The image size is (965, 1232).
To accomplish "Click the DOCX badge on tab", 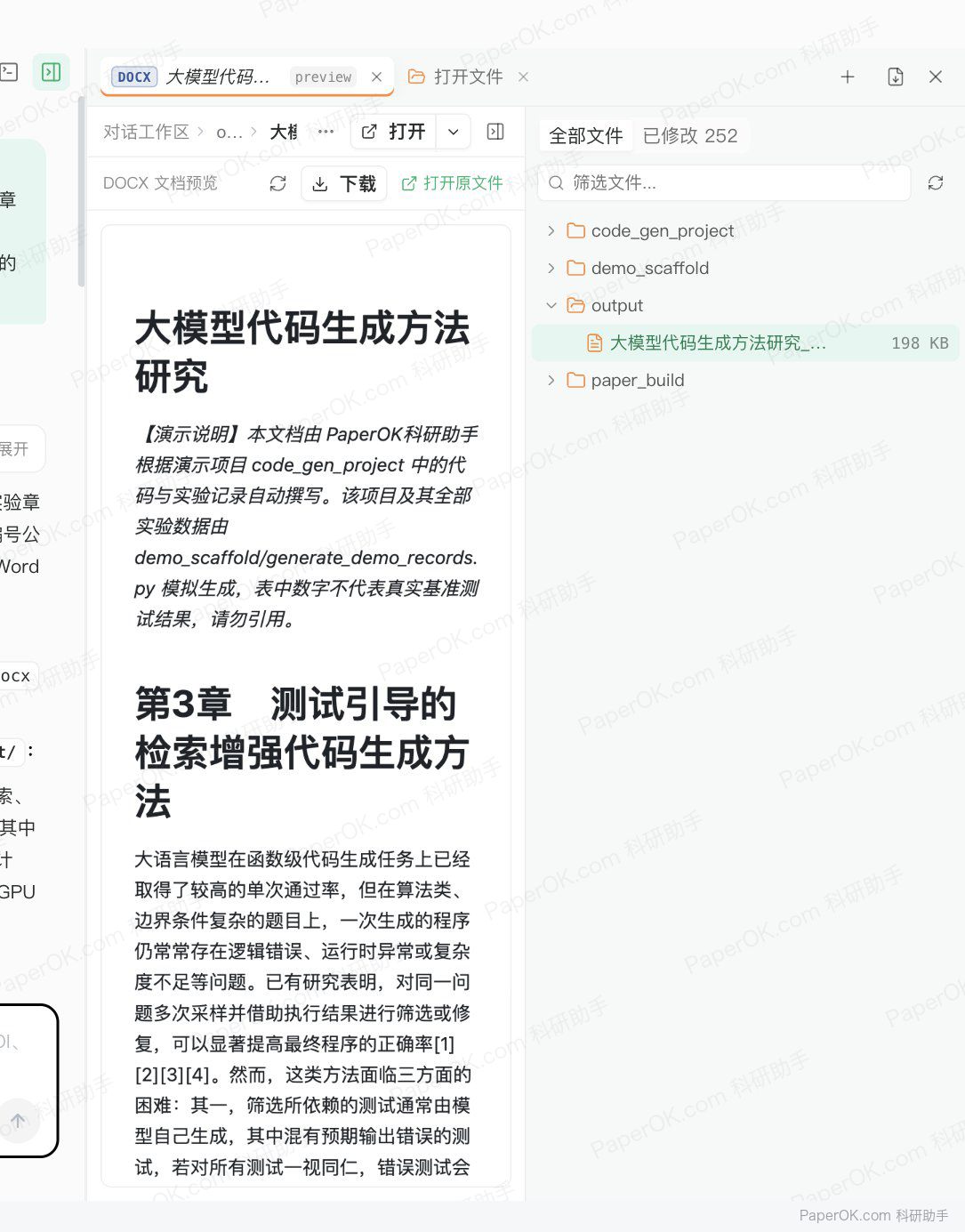I will click(134, 76).
